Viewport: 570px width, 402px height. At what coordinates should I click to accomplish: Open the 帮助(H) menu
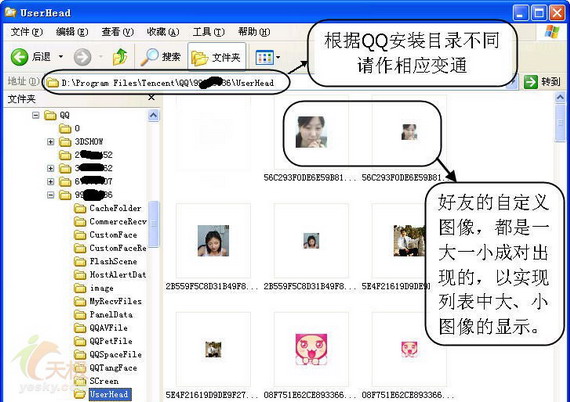click(254, 32)
